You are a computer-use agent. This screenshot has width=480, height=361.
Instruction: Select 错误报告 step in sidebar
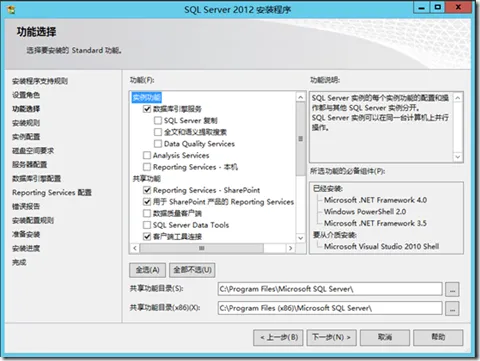pos(26,206)
